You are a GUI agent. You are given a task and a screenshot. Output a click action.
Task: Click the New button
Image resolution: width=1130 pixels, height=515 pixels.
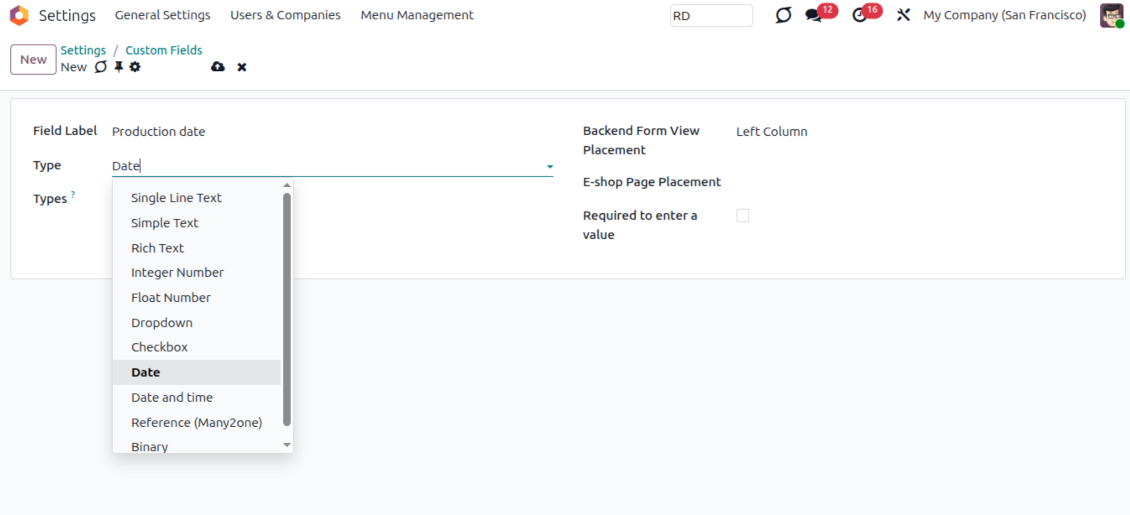[x=33, y=60]
